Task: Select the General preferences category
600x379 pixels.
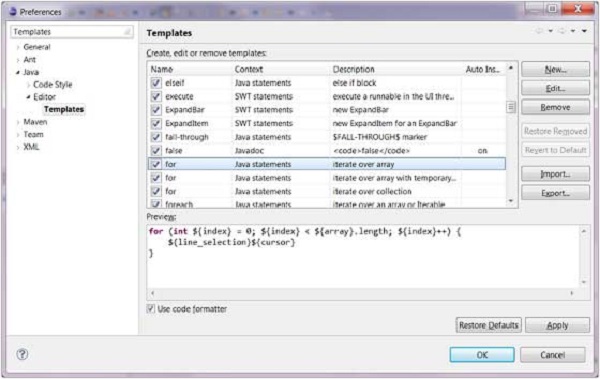Action: pos(37,47)
